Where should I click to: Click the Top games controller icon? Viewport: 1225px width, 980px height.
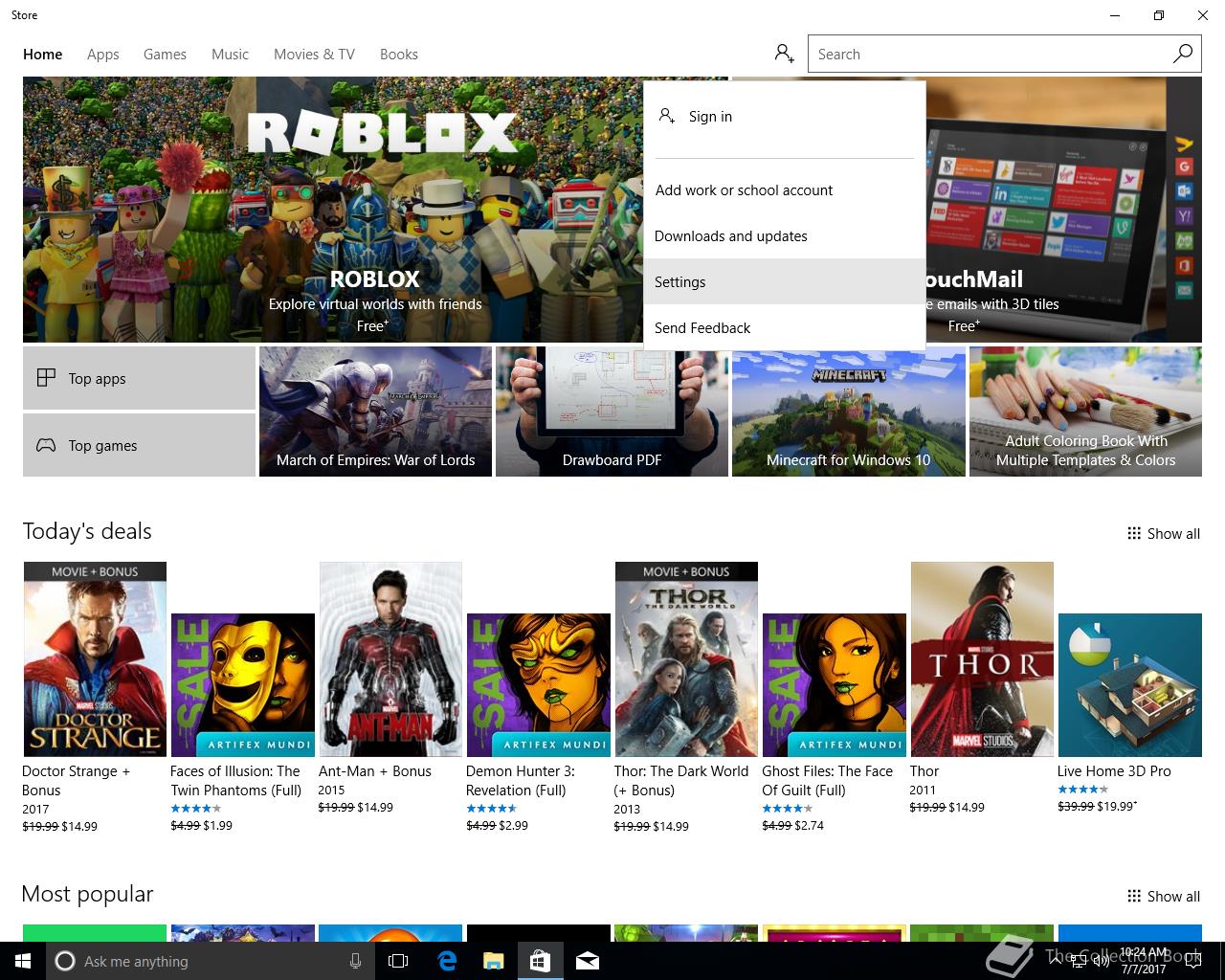coord(46,445)
